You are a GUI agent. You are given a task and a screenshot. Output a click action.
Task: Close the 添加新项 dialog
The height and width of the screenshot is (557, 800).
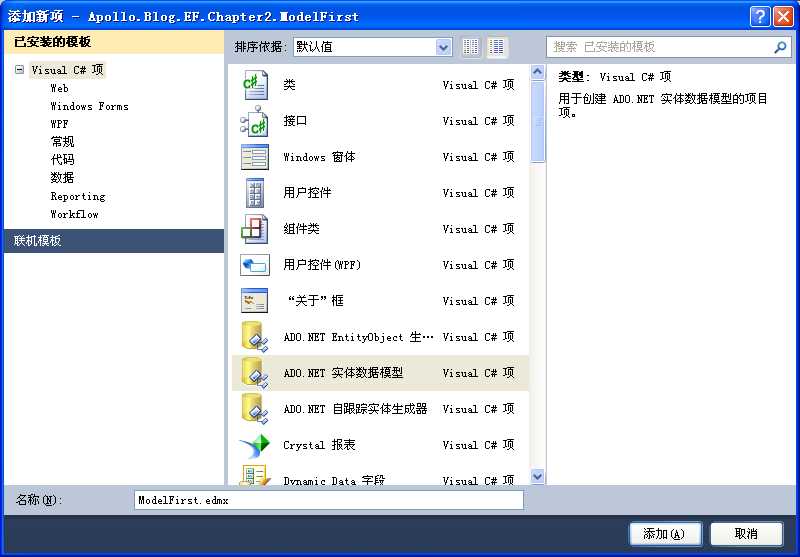pos(783,16)
